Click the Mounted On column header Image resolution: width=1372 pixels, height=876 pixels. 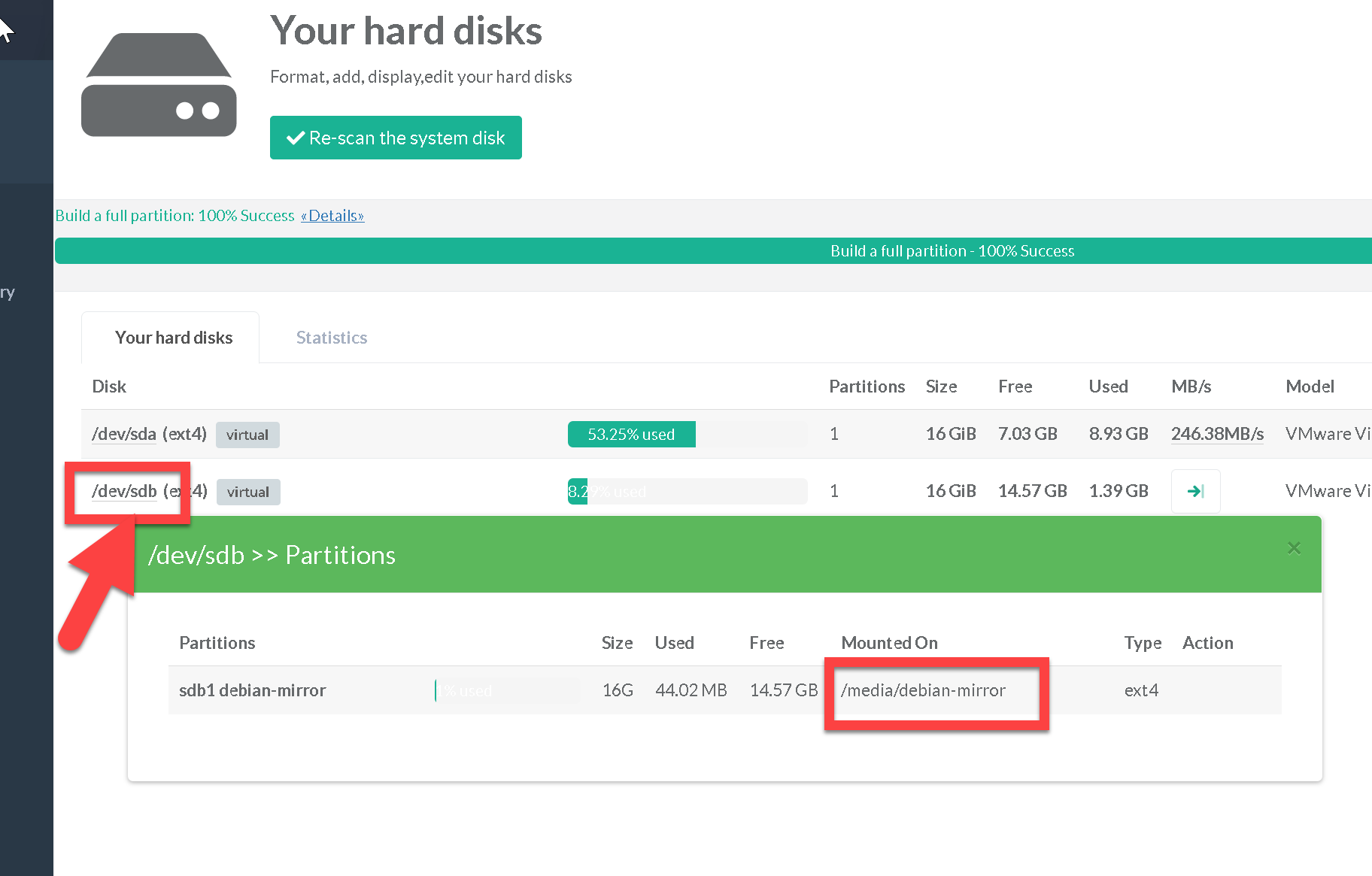click(x=889, y=643)
